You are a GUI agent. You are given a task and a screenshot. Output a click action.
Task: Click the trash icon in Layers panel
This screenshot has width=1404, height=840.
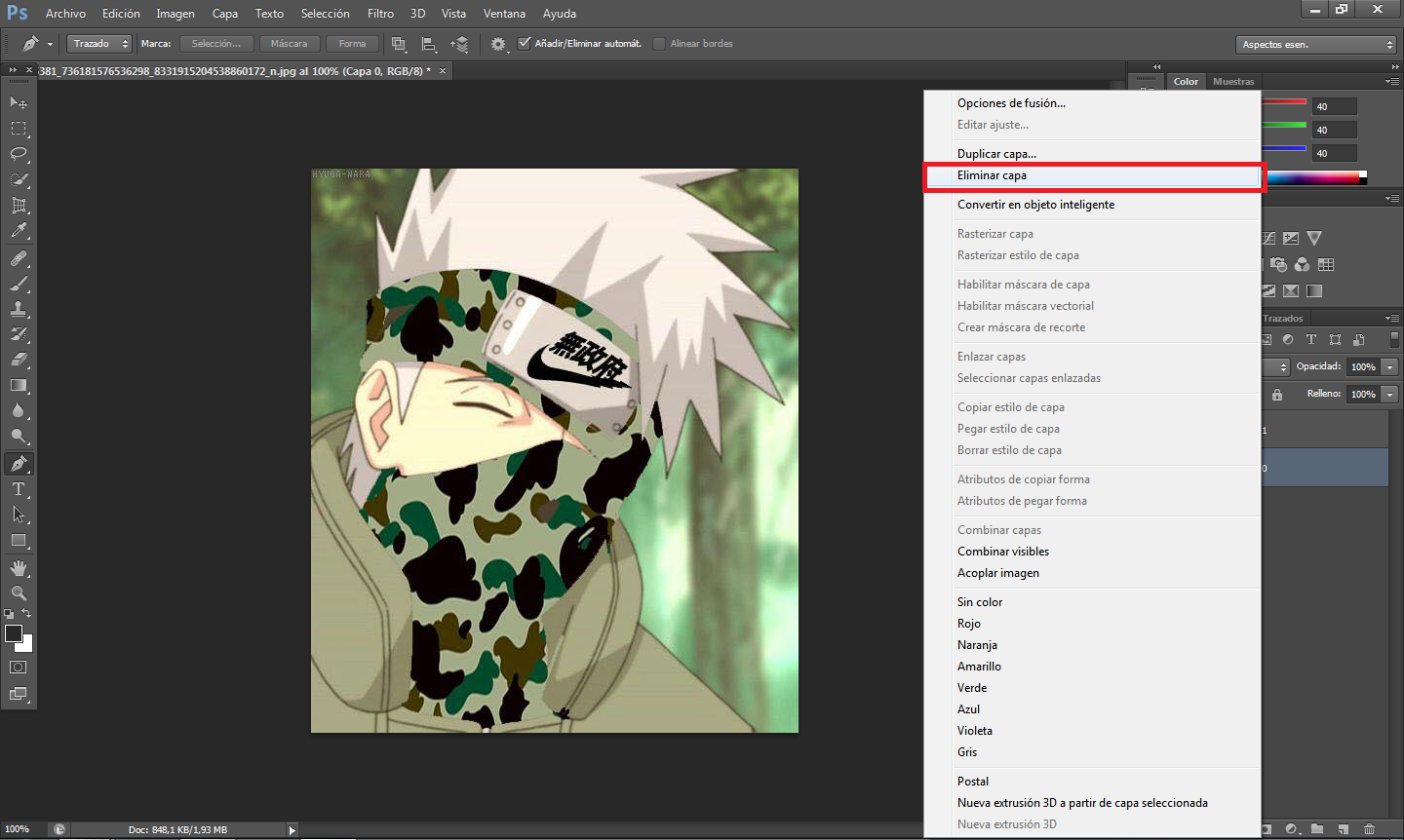tap(1369, 829)
